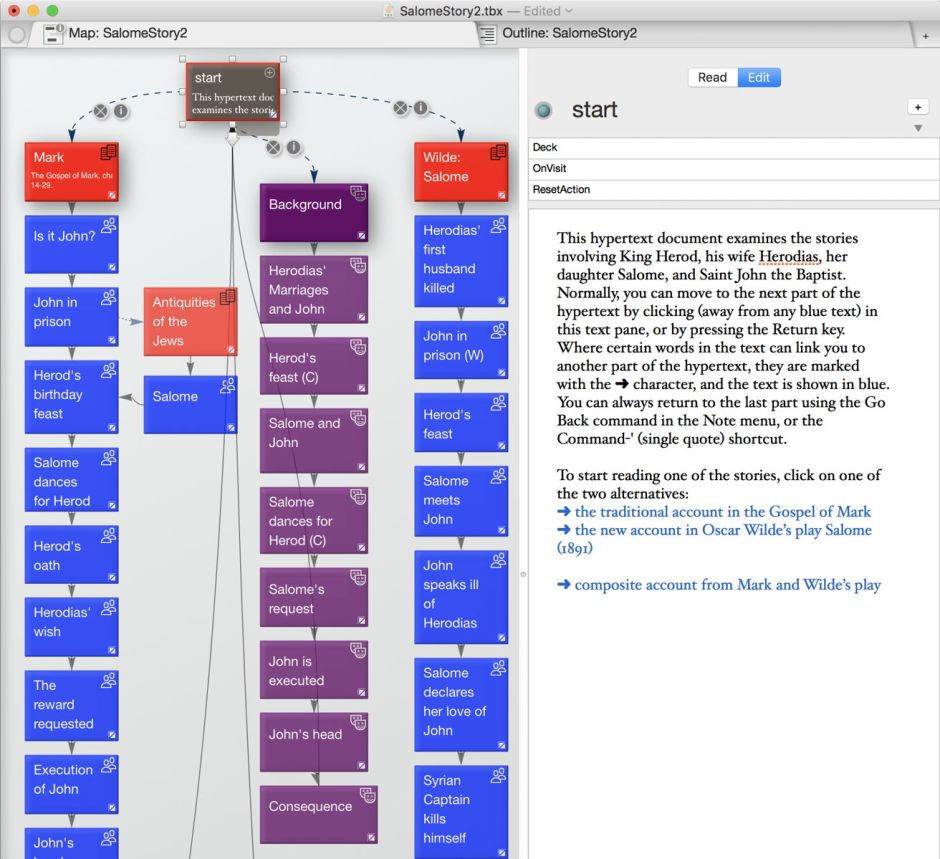Switch text pane to Edit mode
This screenshot has width=940, height=859.
coord(759,77)
